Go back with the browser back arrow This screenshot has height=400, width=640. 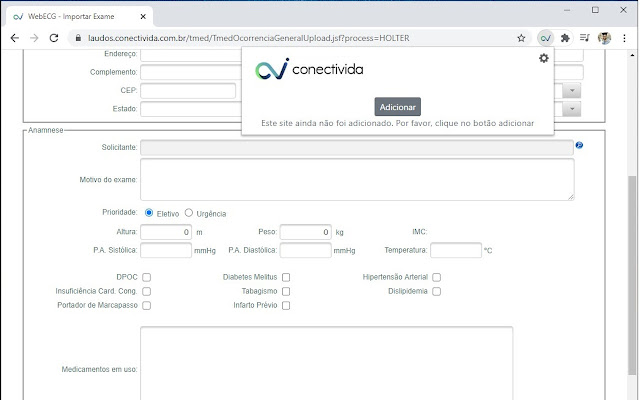click(15, 38)
